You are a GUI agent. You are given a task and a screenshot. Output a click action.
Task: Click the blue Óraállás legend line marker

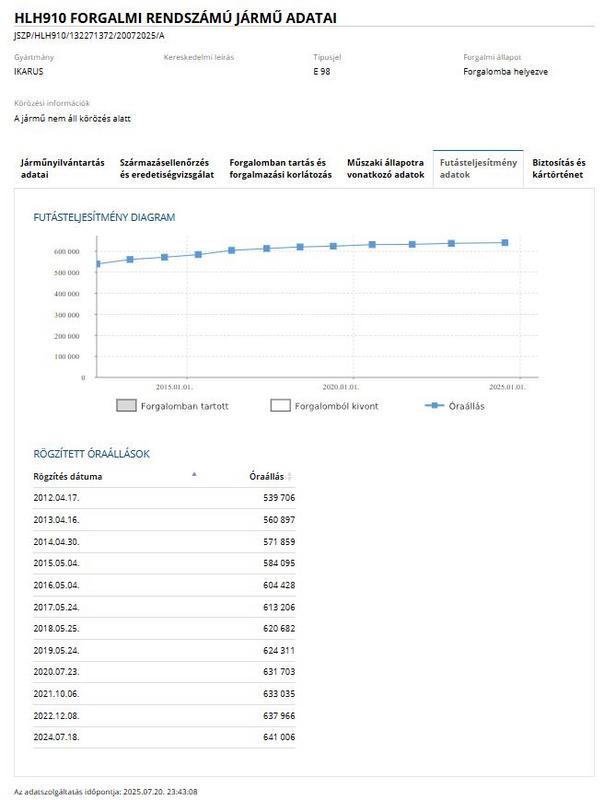[434, 405]
